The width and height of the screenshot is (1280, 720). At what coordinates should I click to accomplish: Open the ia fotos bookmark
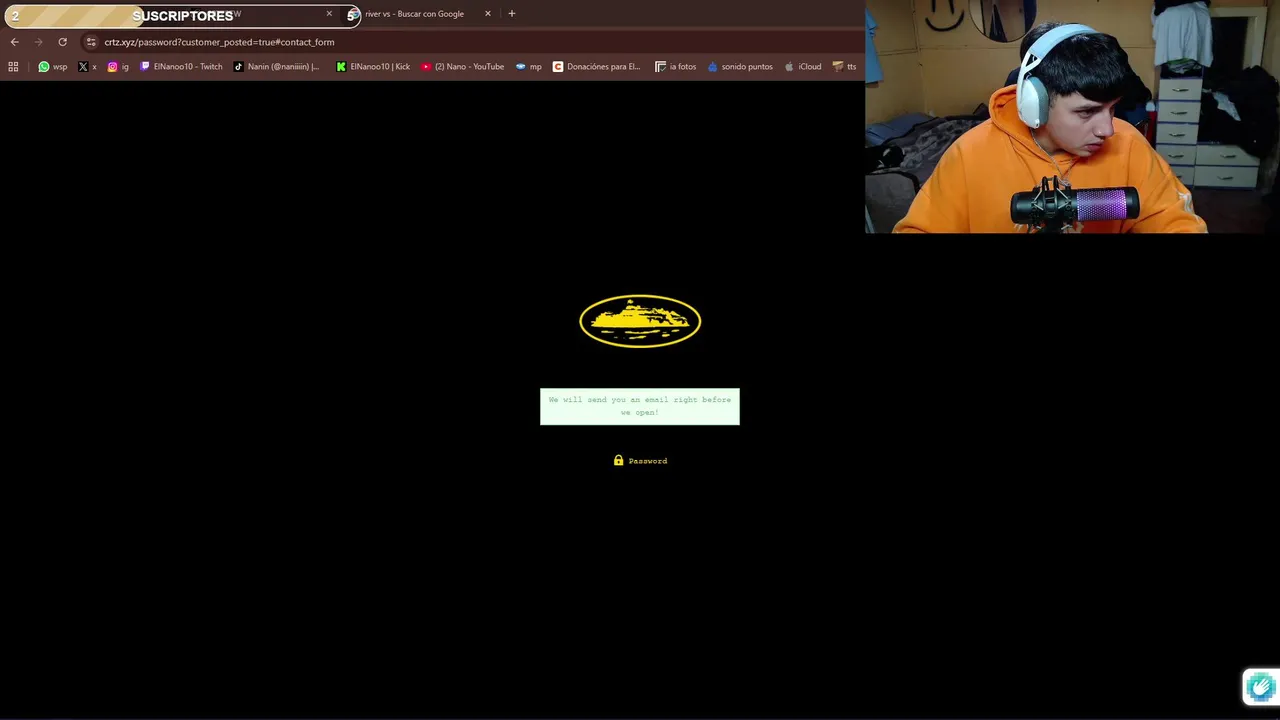tap(676, 67)
